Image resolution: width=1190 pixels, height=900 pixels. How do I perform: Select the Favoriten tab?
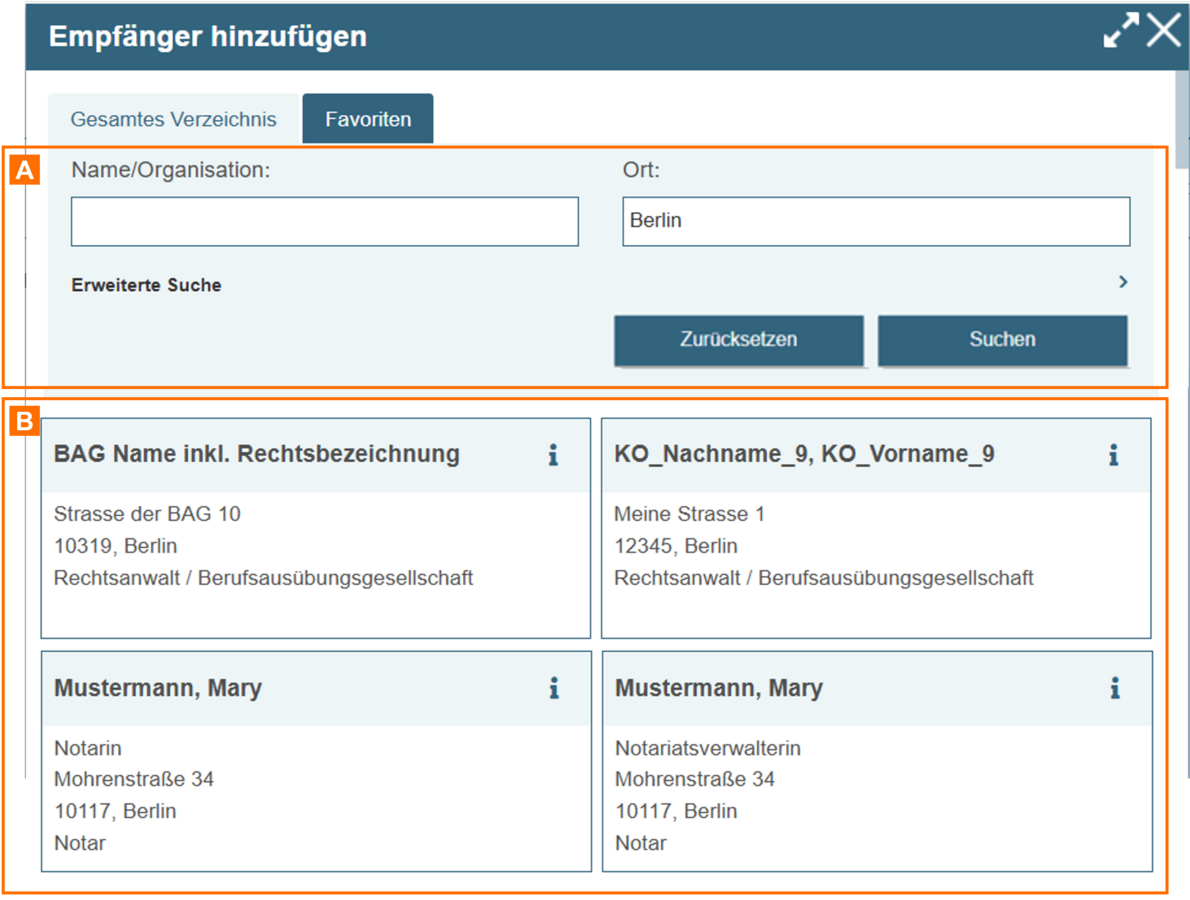(x=368, y=119)
